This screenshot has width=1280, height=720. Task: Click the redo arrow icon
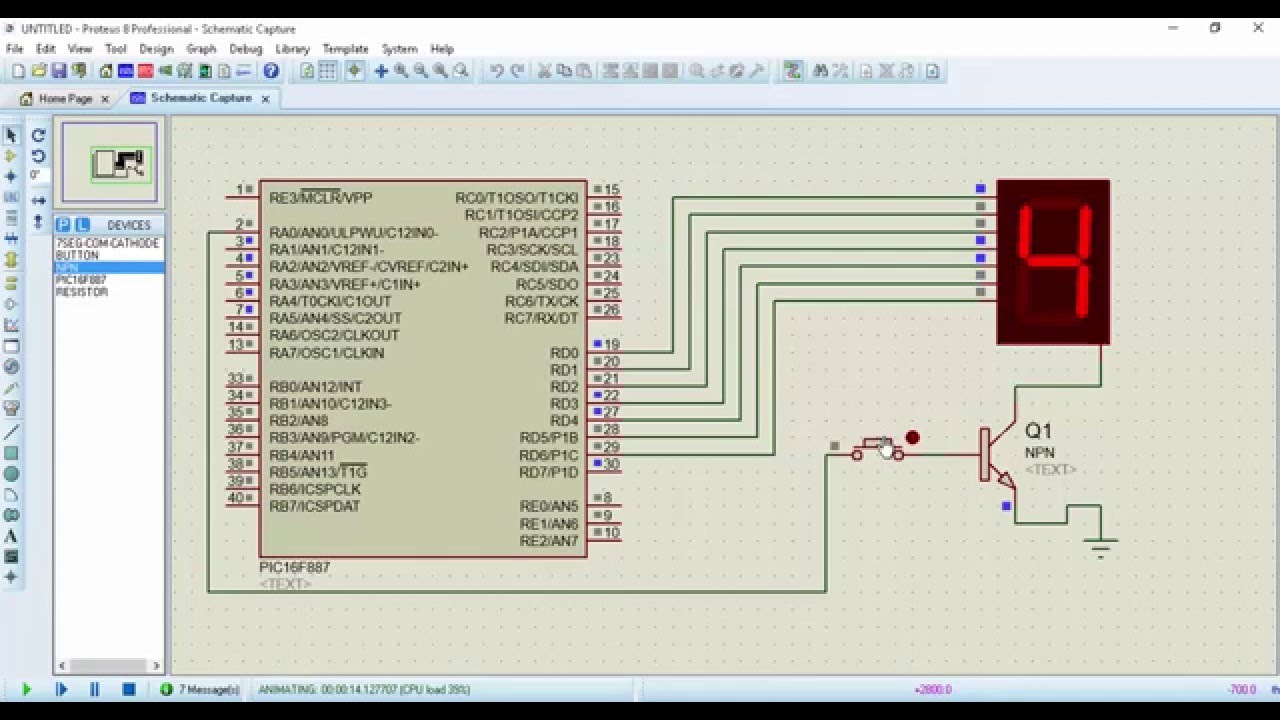point(517,71)
